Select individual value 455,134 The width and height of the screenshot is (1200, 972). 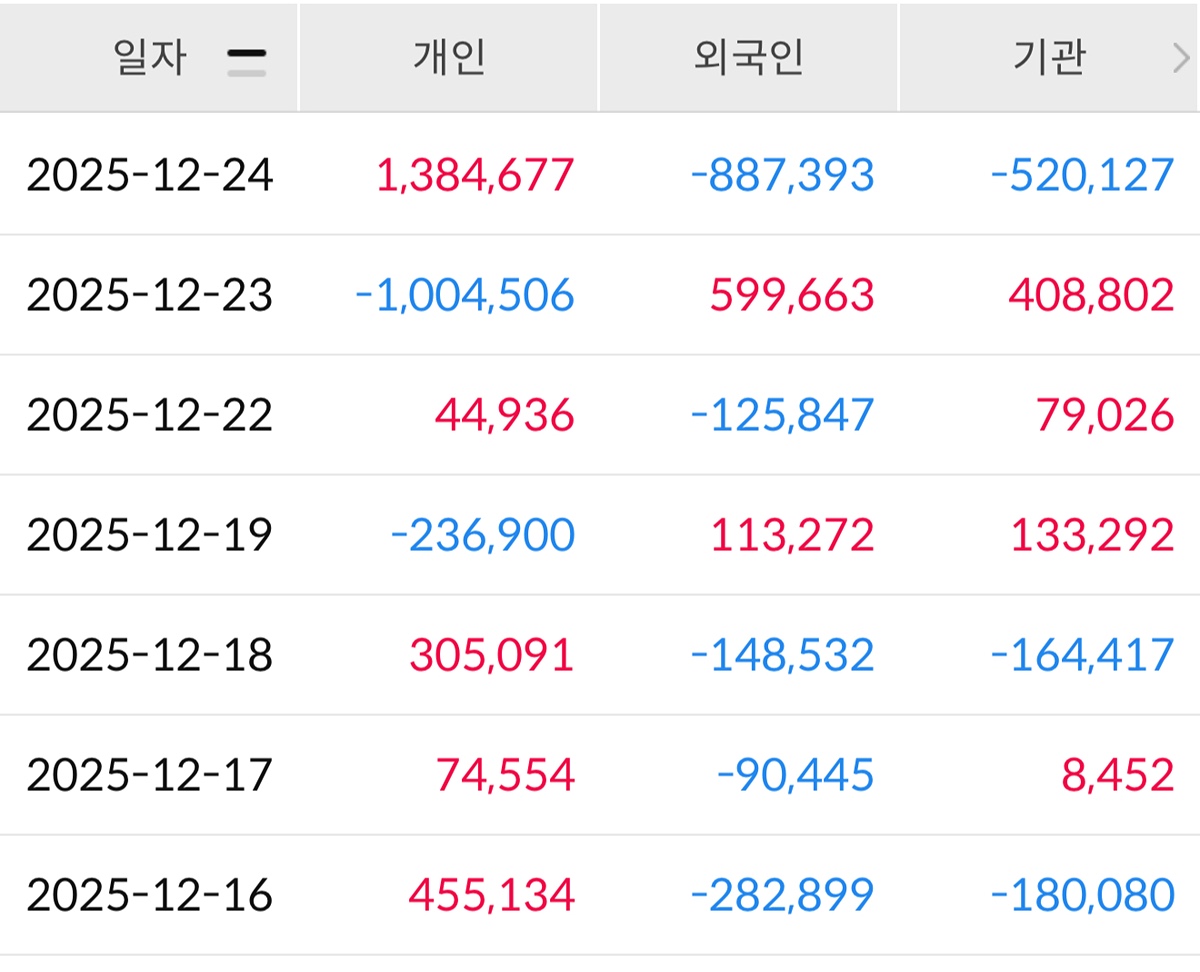(491, 895)
